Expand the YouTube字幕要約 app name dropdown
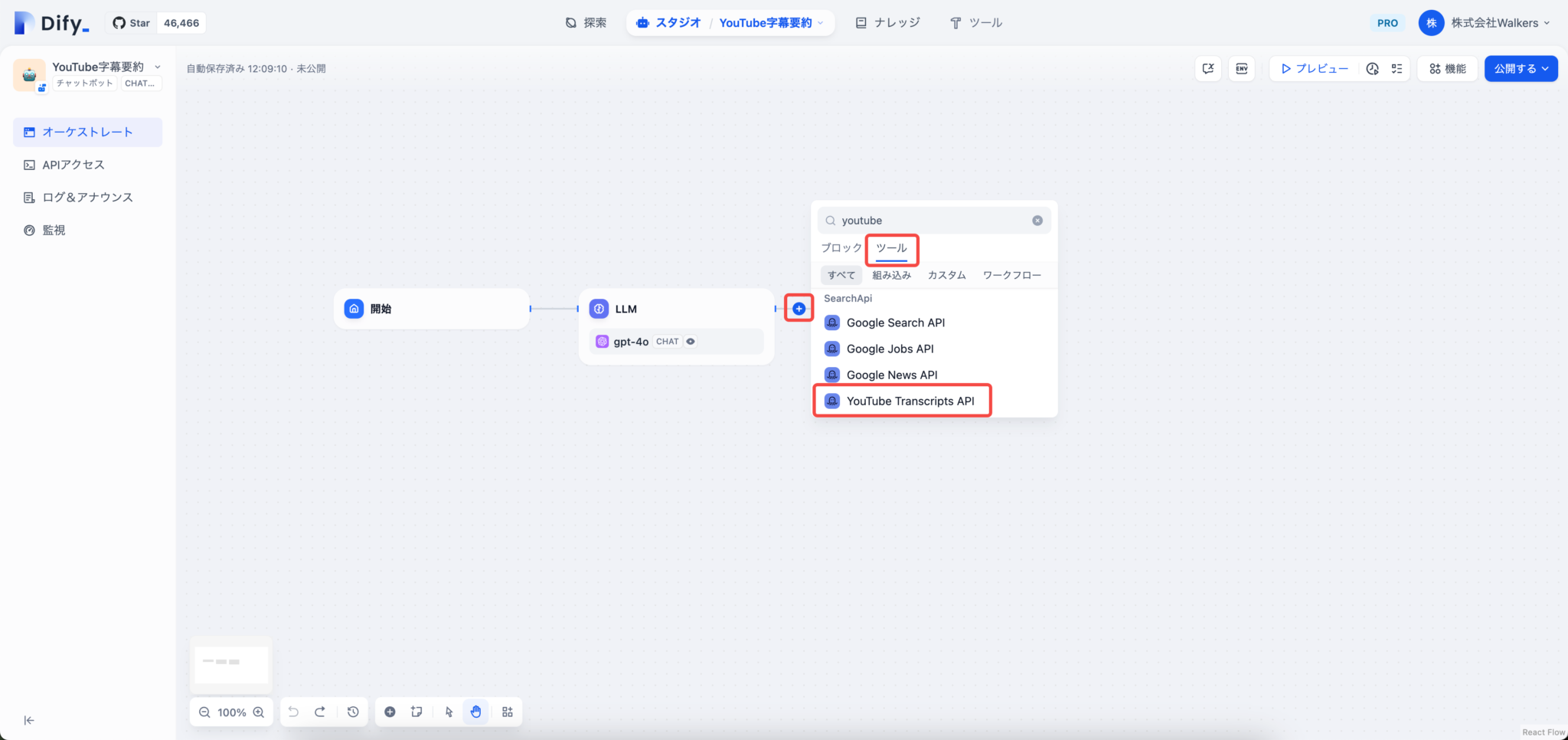Viewport: 1568px width, 740px height. tap(157, 67)
